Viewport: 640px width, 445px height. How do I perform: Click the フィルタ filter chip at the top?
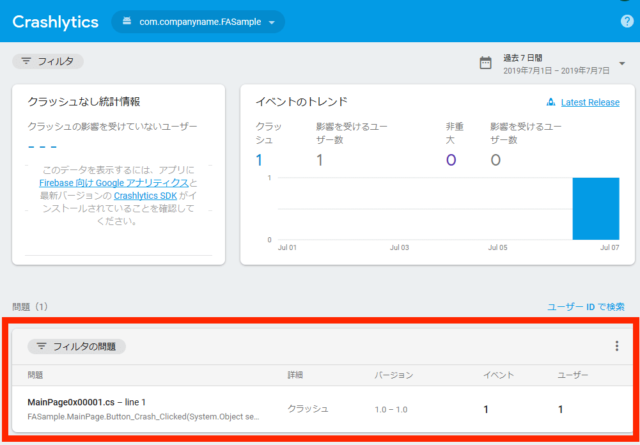point(48,61)
